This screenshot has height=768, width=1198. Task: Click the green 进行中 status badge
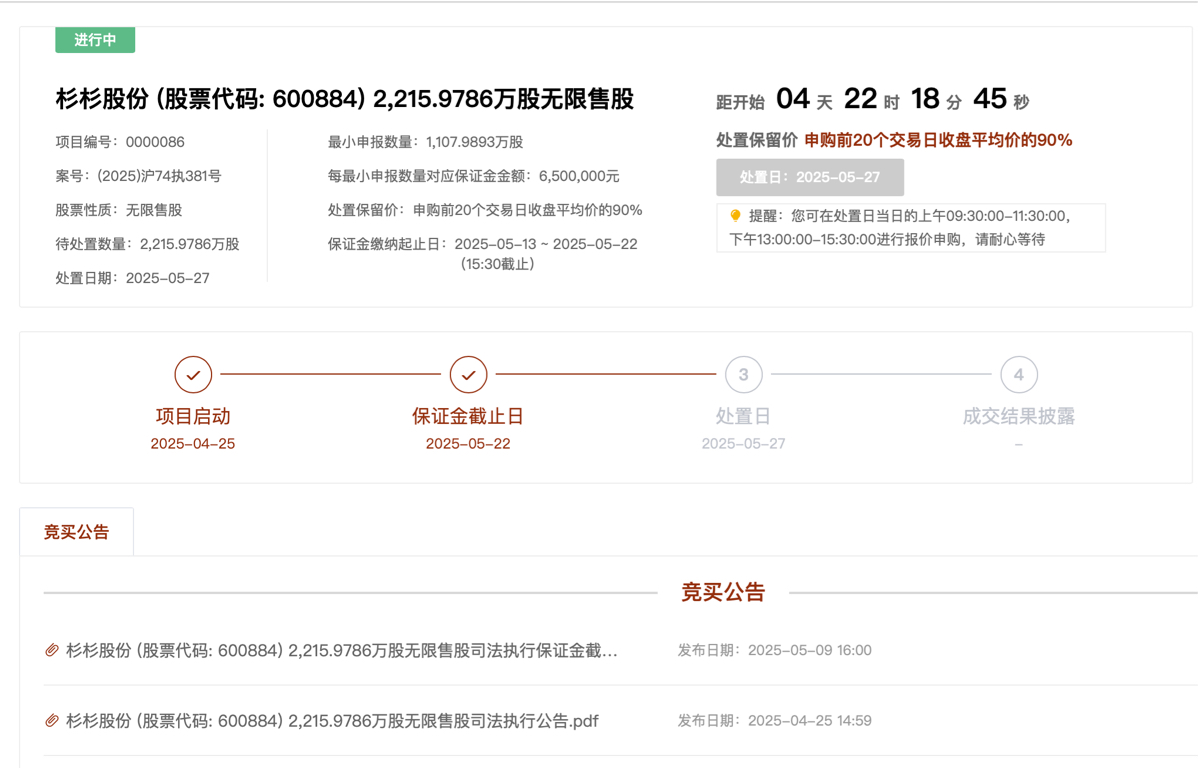coord(95,40)
